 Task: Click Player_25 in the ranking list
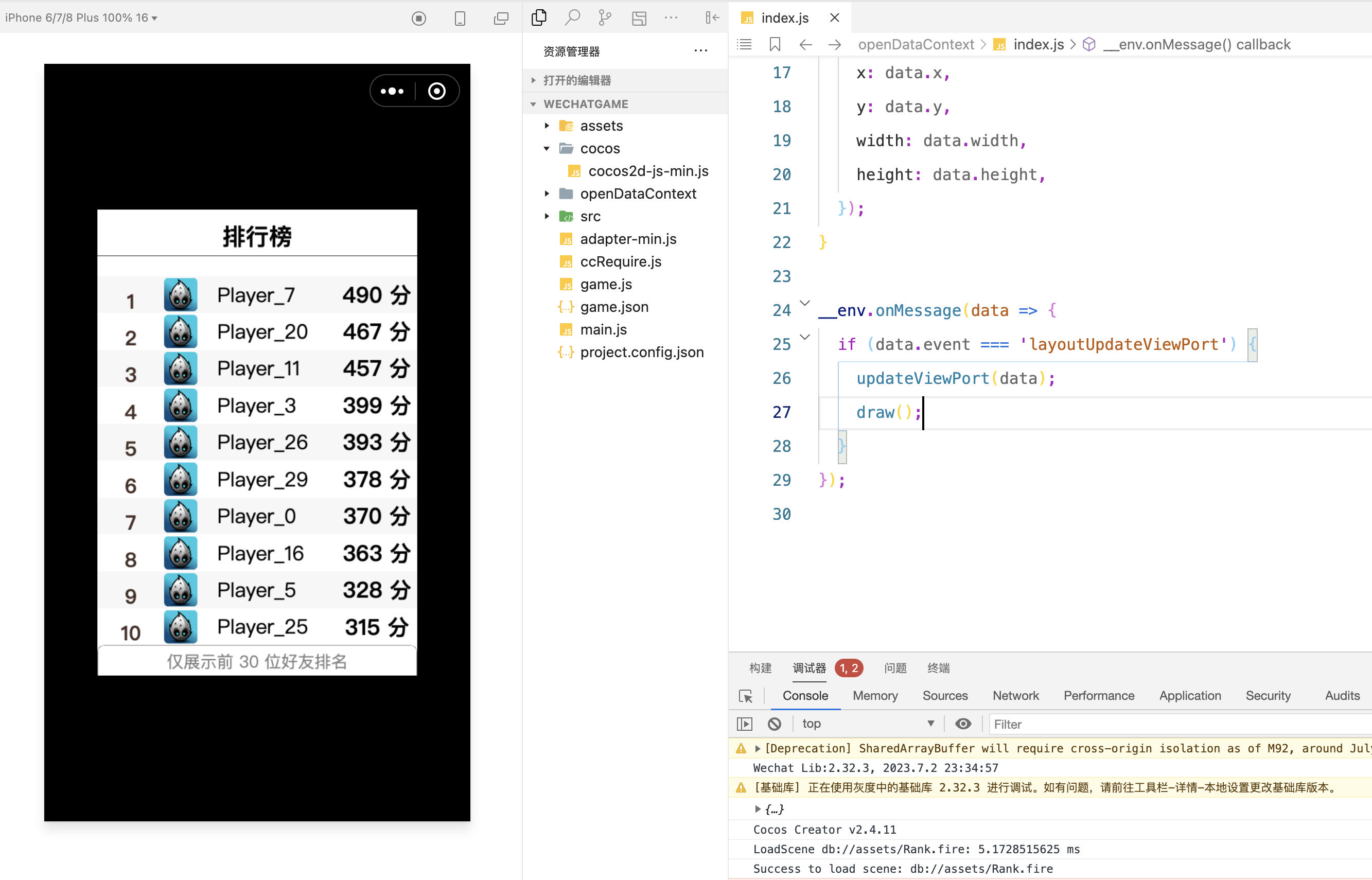(x=262, y=627)
